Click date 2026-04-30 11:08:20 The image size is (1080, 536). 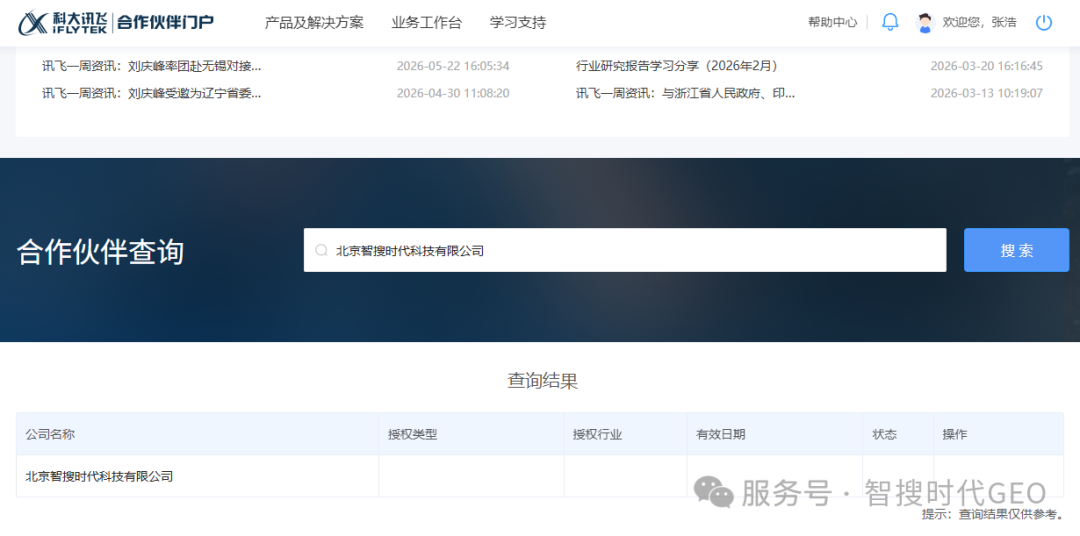click(x=453, y=93)
